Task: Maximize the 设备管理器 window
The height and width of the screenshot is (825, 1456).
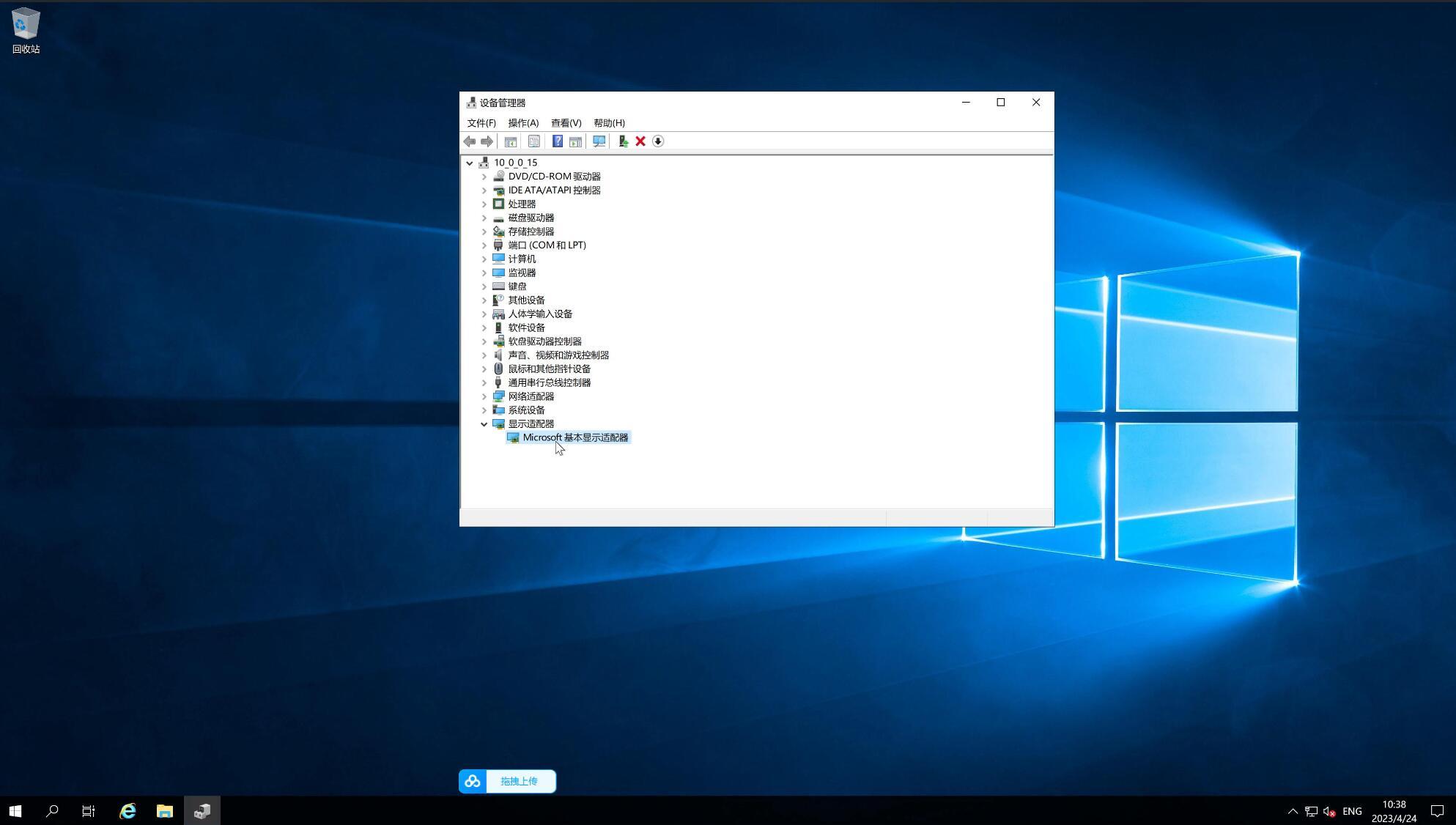Action: [x=1000, y=103]
